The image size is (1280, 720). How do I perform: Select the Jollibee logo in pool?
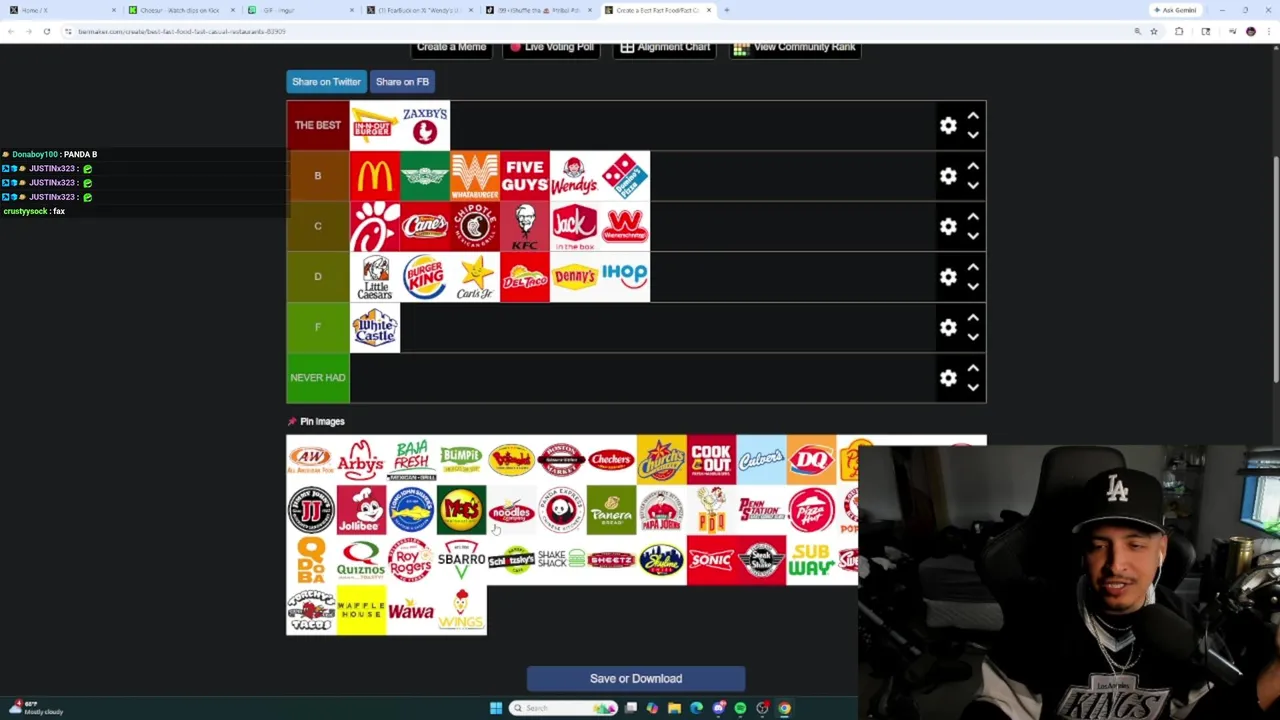coord(361,510)
